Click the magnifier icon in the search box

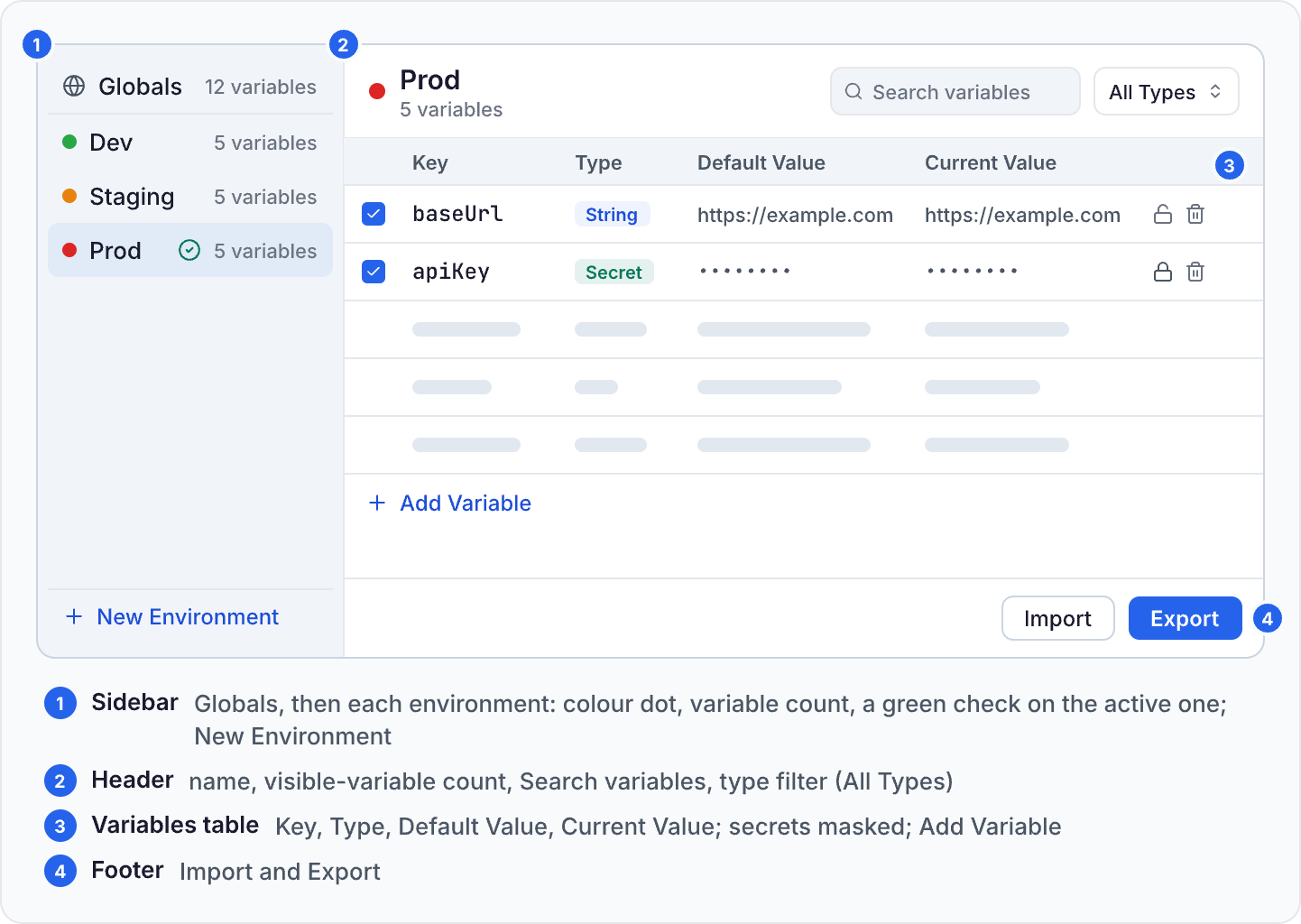[x=853, y=91]
